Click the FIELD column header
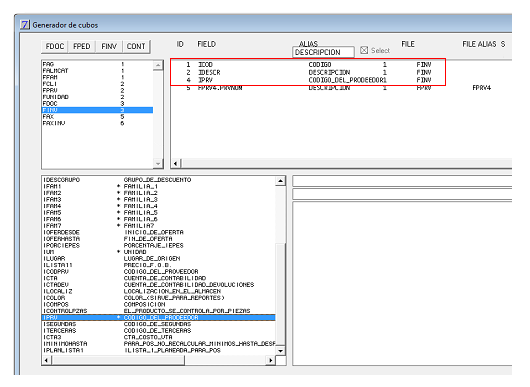The image size is (530, 387). point(207,44)
